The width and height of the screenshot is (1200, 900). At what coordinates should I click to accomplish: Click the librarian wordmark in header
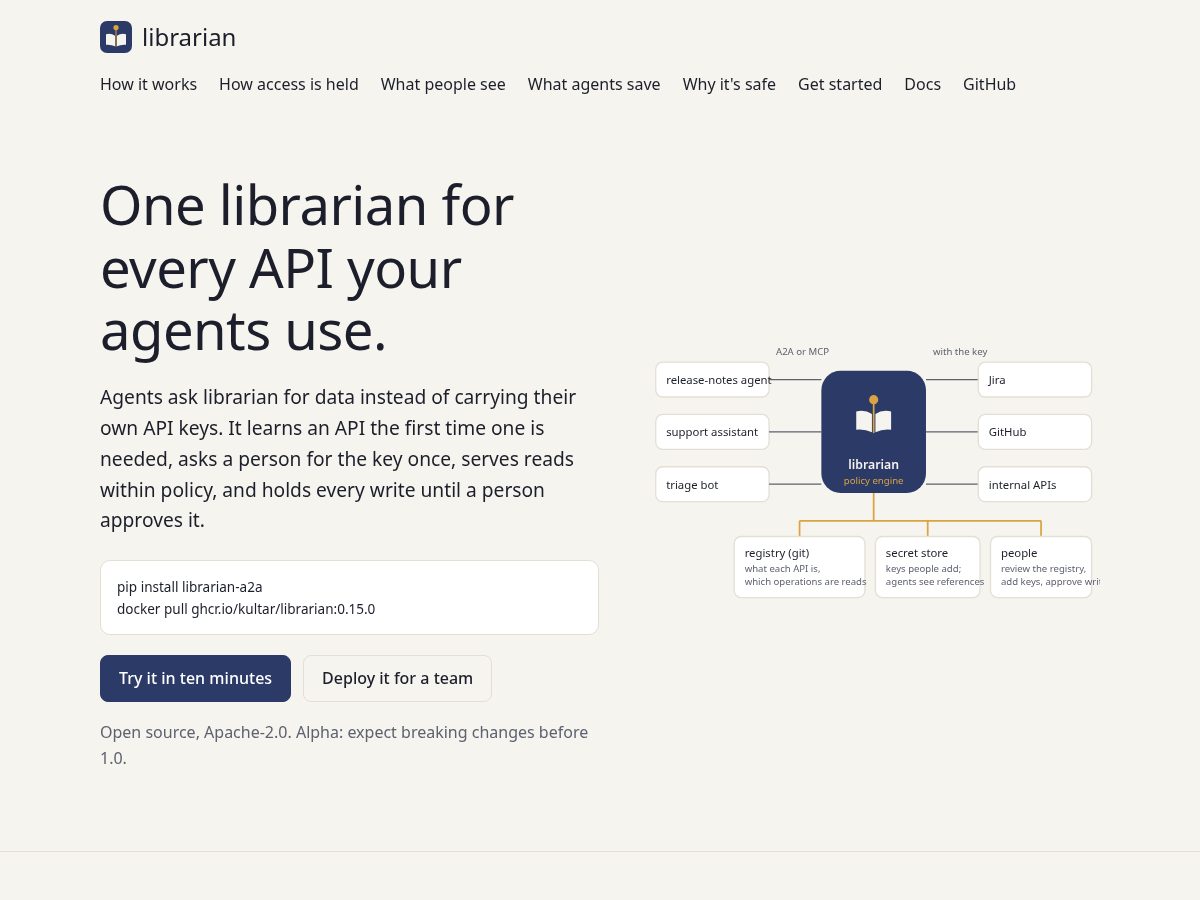pyautogui.click(x=189, y=38)
